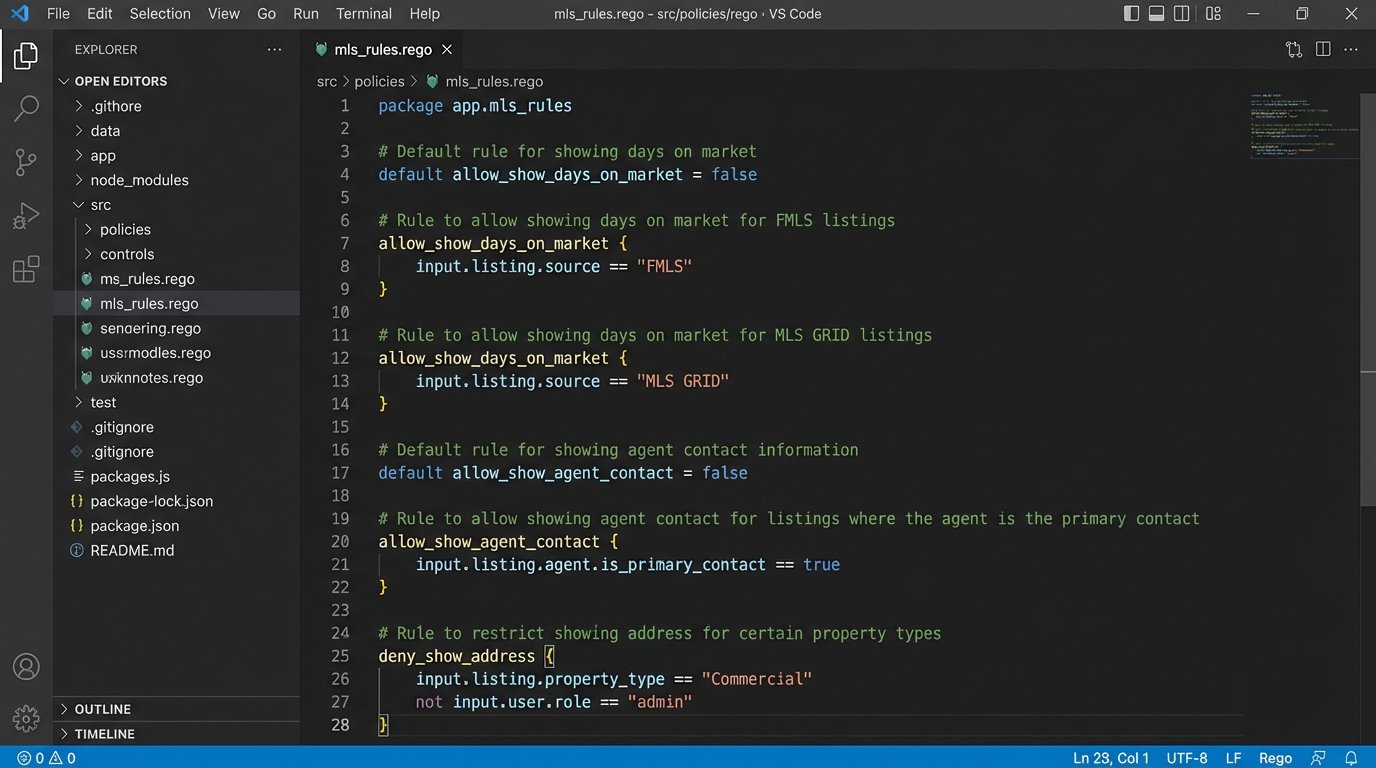1376x768 pixels.
Task: Open the Run and Debug view
Action: point(26,216)
